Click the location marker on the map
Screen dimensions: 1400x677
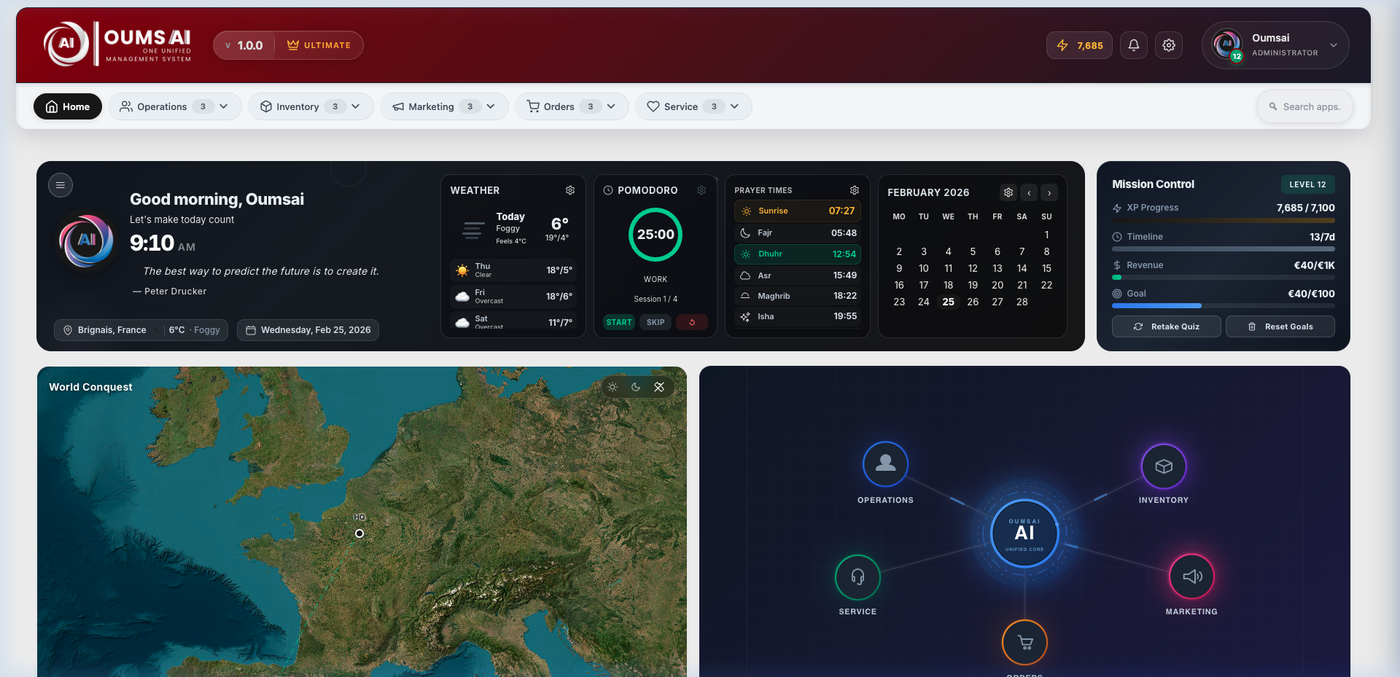[359, 533]
